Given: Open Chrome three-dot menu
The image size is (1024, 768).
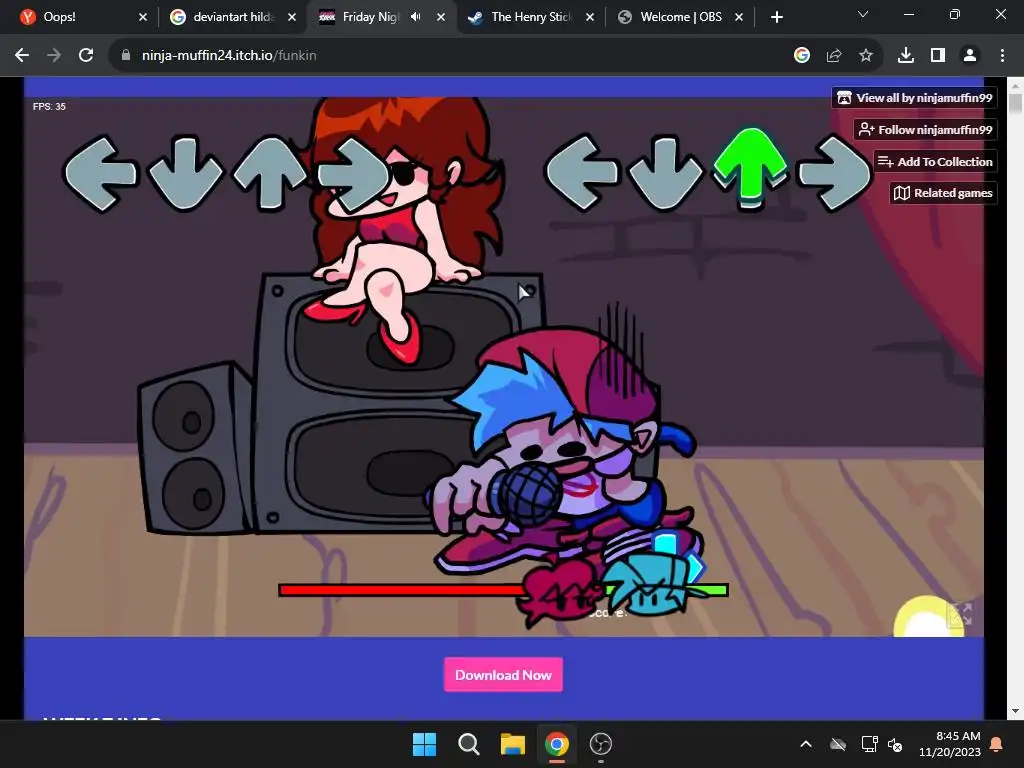Looking at the screenshot, I should coord(1002,56).
